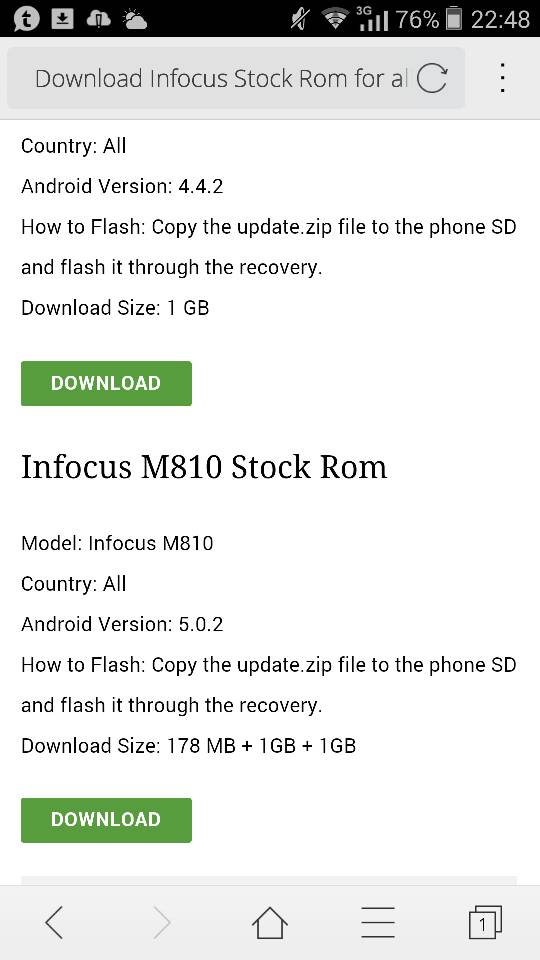Tap the 3G signal strength icon

[372, 19]
